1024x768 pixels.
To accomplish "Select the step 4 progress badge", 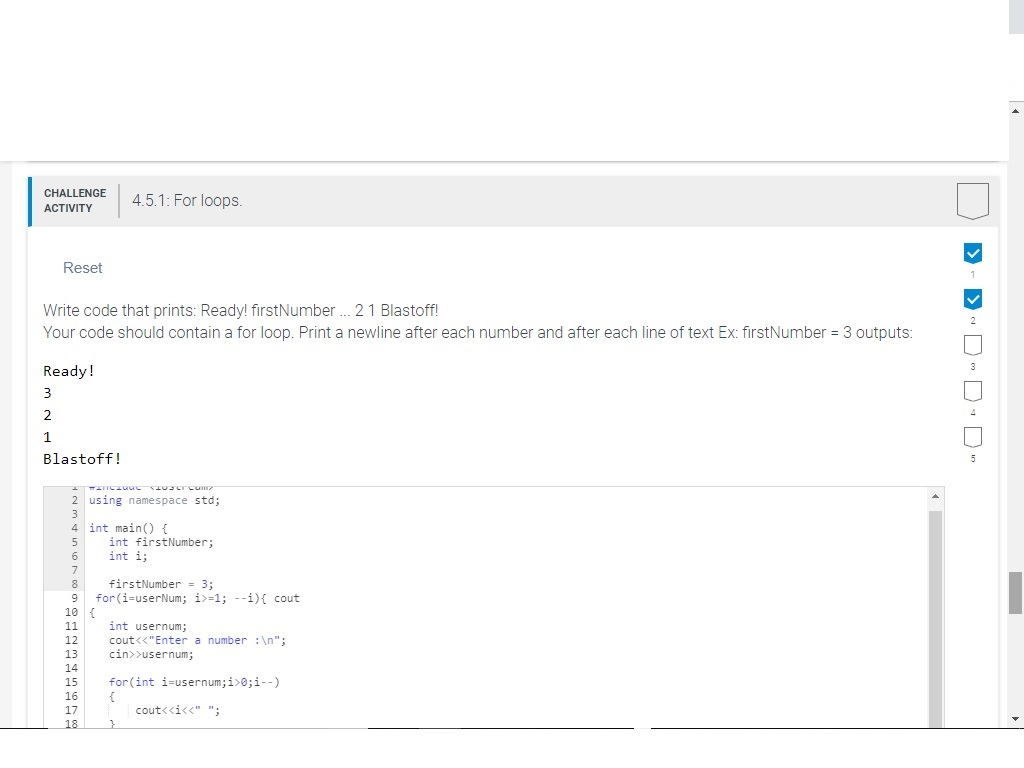I will (x=972, y=391).
